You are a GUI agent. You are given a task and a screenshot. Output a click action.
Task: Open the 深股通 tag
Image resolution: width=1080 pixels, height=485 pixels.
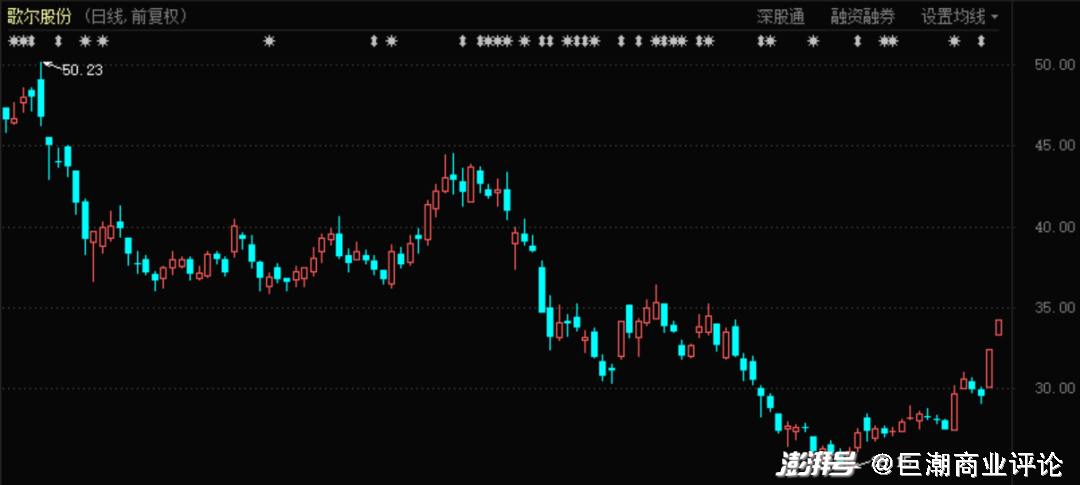click(780, 16)
